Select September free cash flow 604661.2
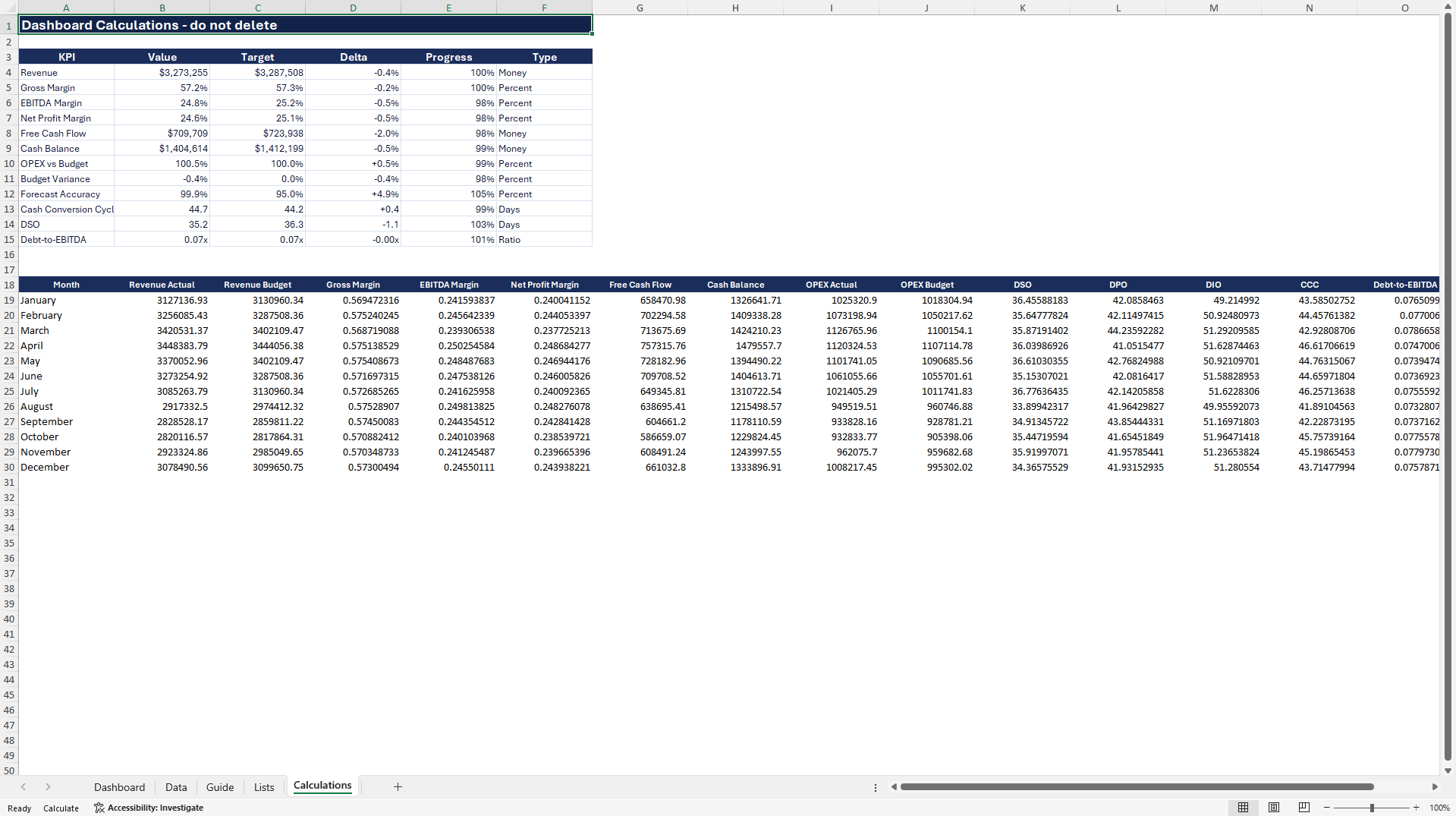This screenshot has height=816, width=1456. [x=640, y=421]
